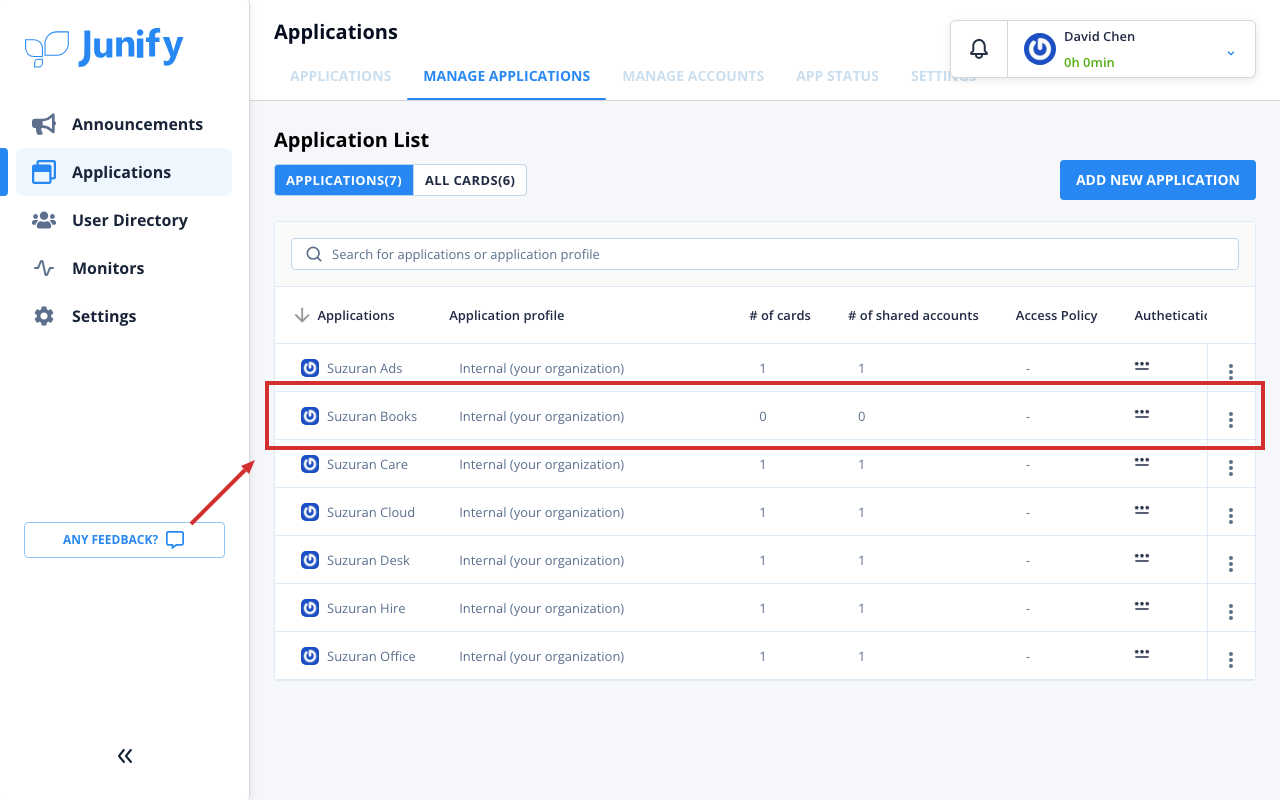Open kebab menu for Suzuran Office
Image resolution: width=1280 pixels, height=800 pixels.
click(x=1231, y=660)
